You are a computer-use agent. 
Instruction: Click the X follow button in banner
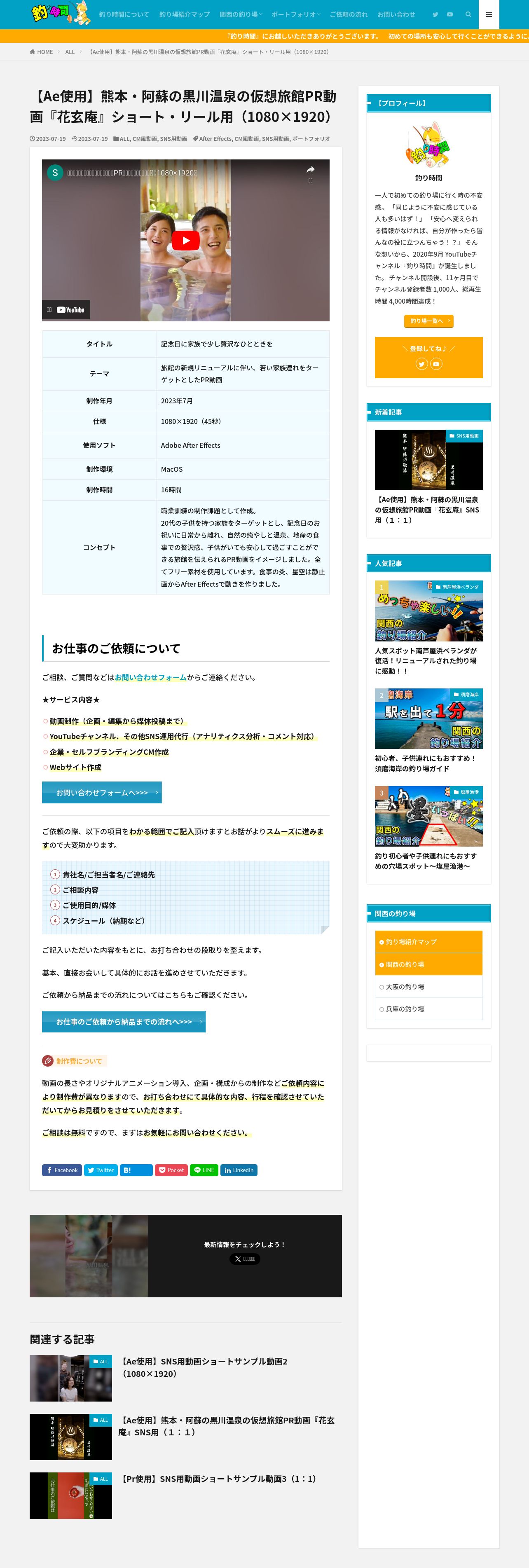[245, 1259]
